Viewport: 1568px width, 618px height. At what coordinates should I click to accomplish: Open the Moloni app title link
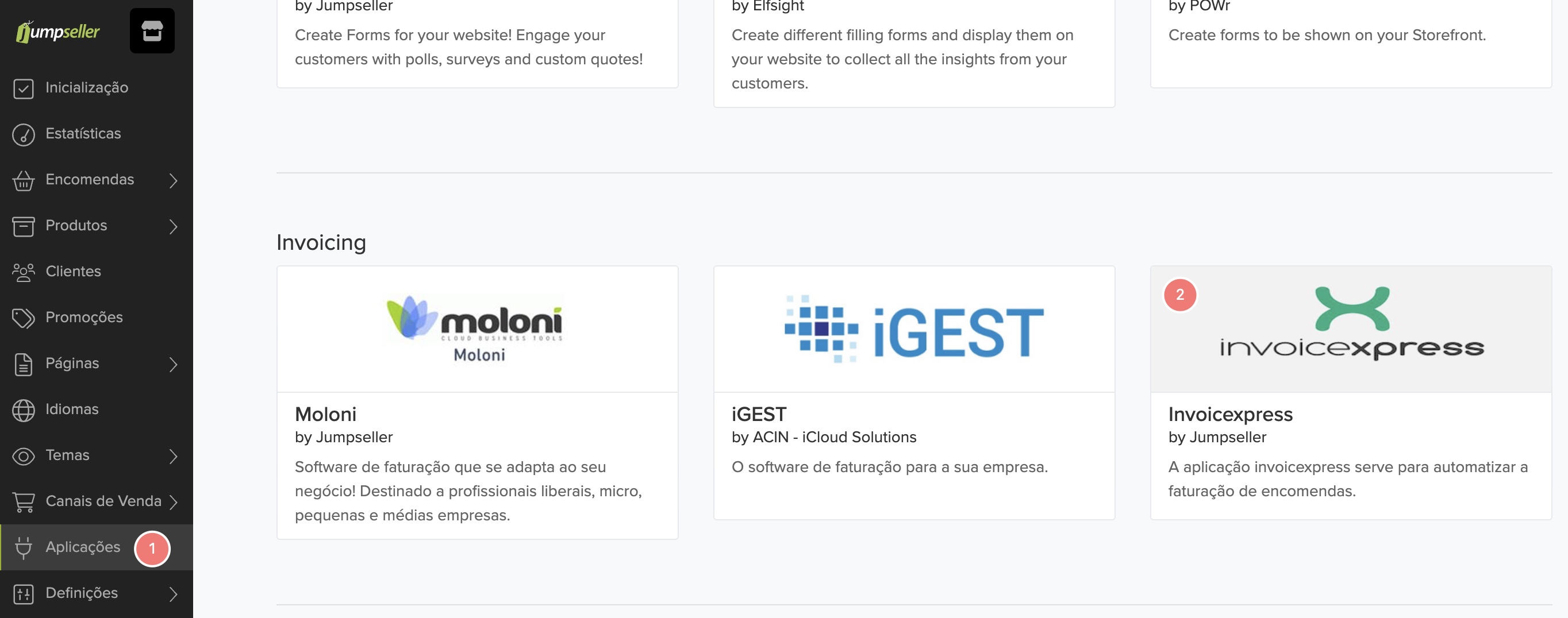click(325, 414)
